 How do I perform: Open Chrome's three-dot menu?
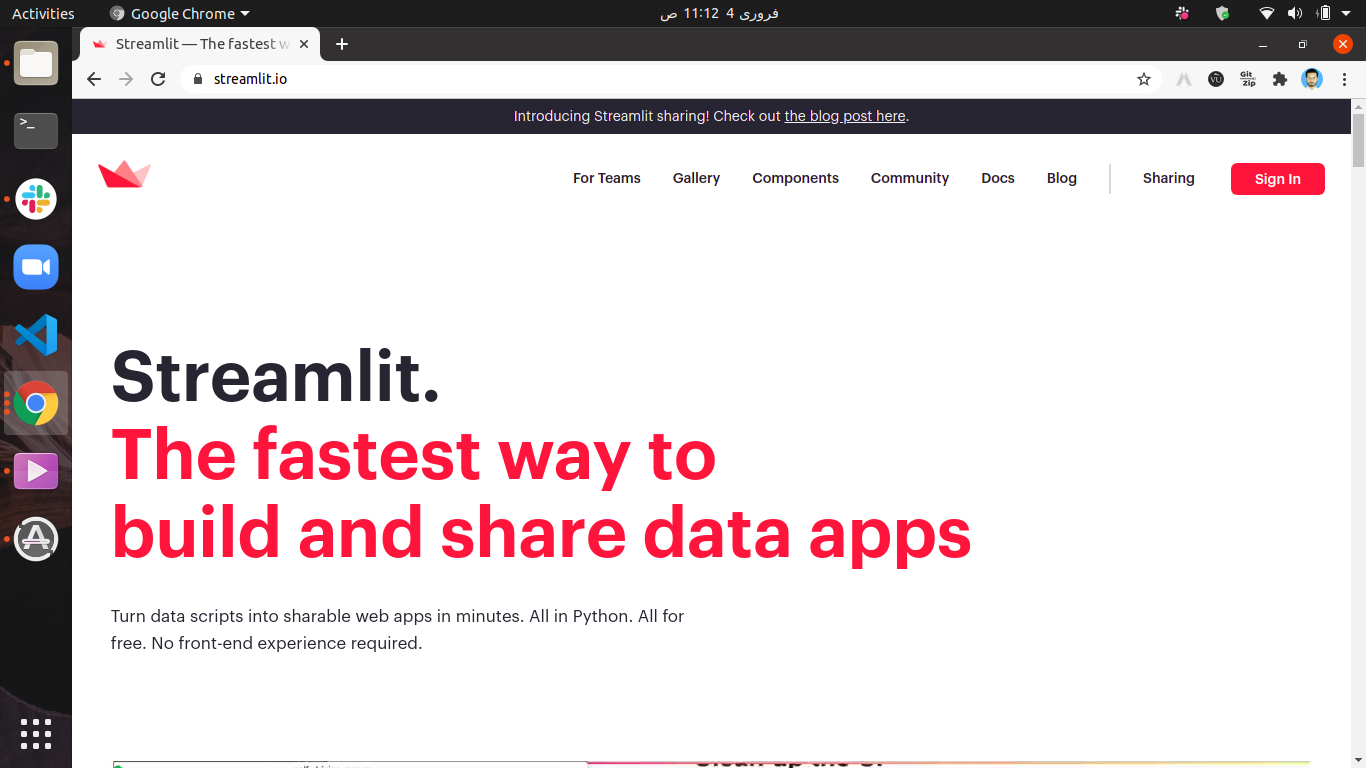click(1344, 78)
